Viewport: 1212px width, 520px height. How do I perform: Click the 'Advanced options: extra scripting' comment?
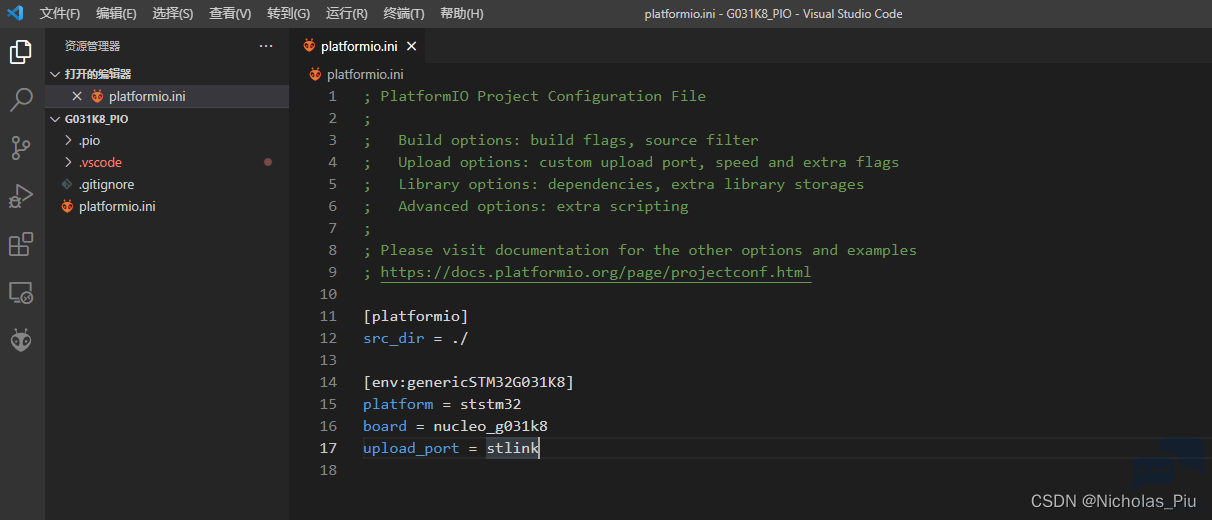[526, 206]
